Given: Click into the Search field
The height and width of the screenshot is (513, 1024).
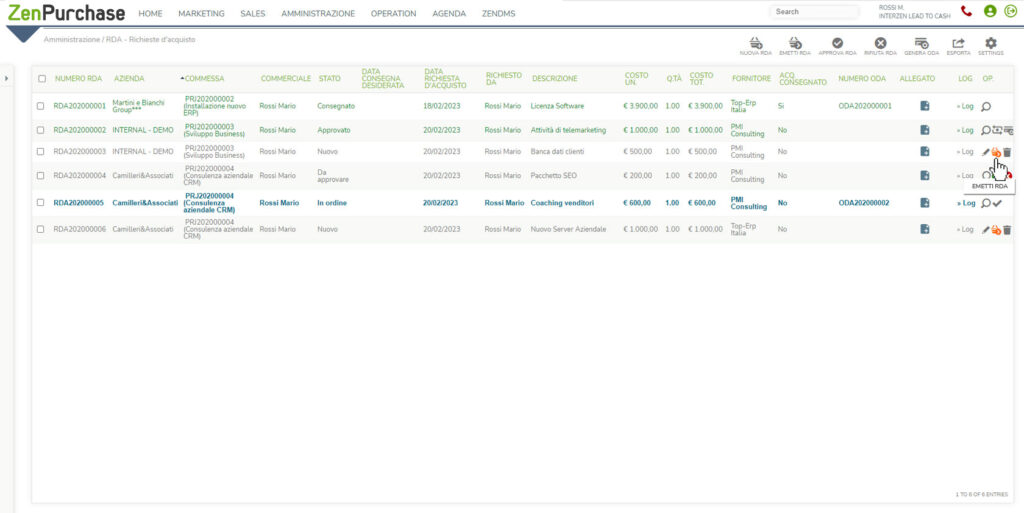Looking at the screenshot, I should [814, 12].
